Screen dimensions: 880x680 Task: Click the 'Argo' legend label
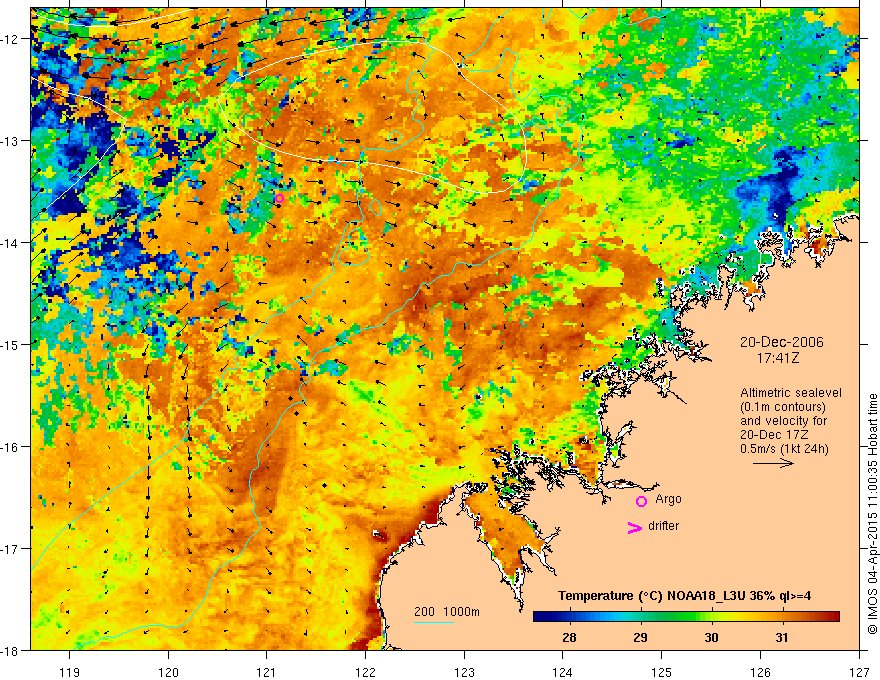[x=668, y=499]
